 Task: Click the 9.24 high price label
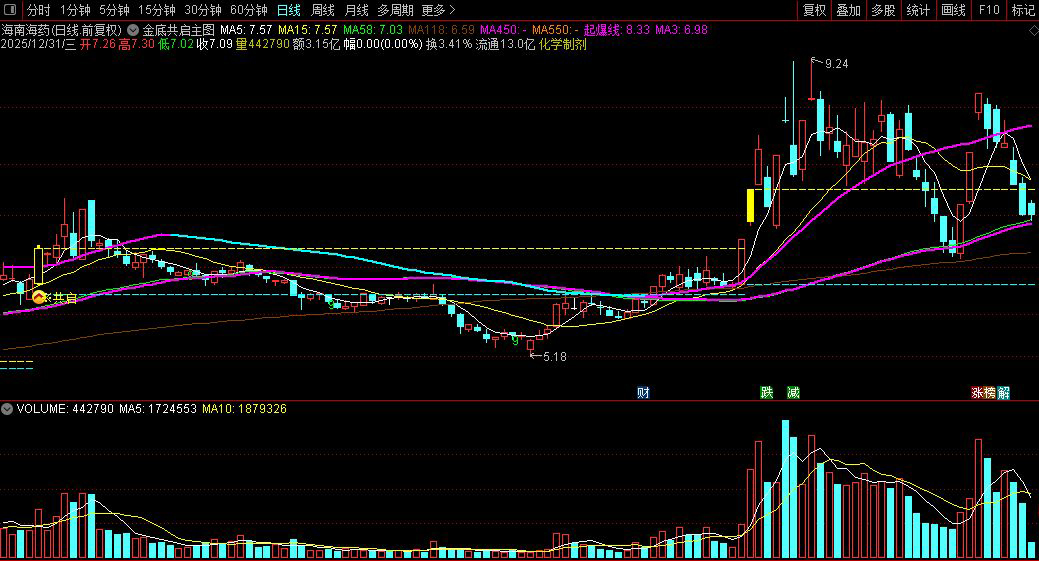click(x=836, y=64)
